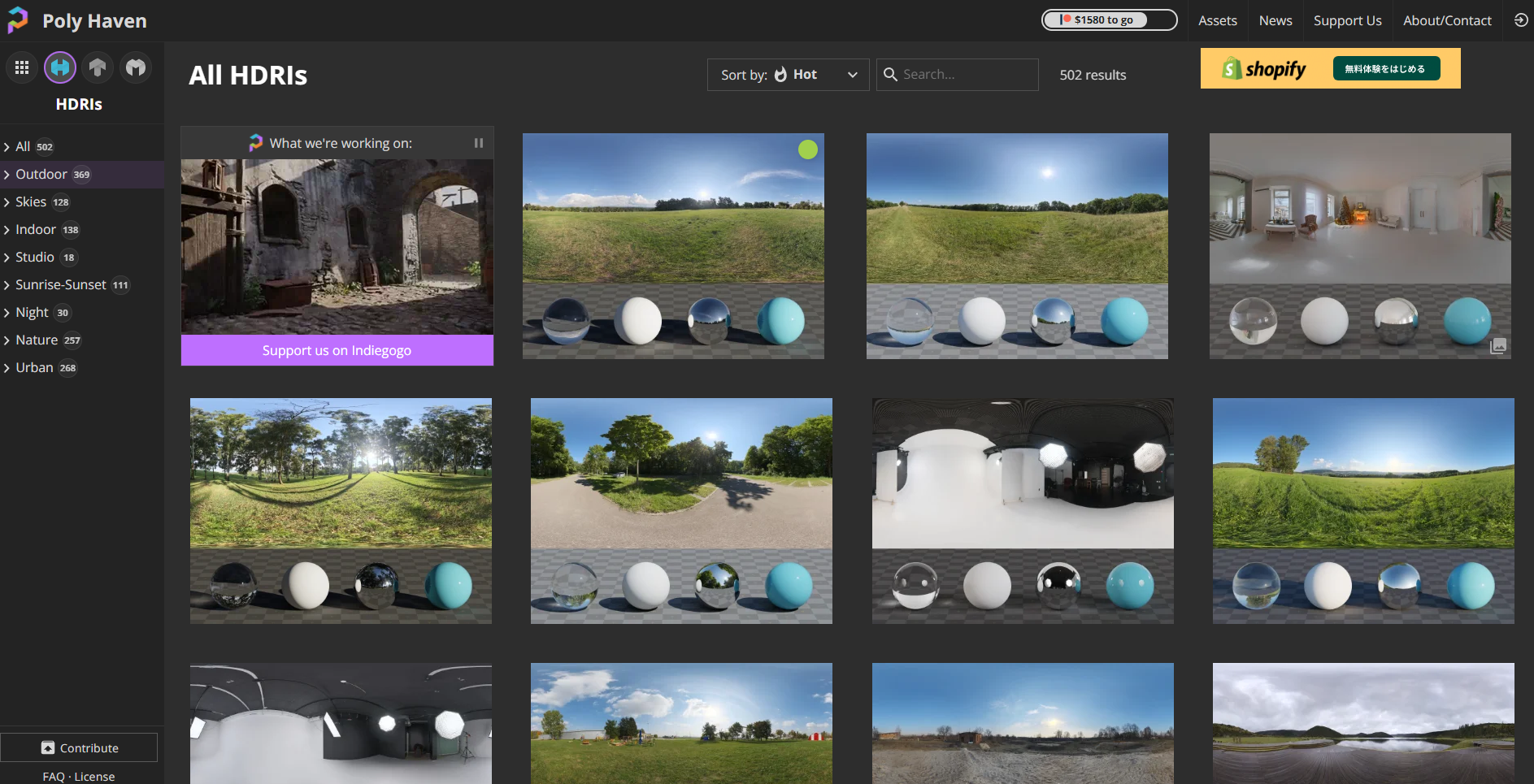Expand the Indoor category chevron
The height and width of the screenshot is (784, 1534).
(7, 230)
